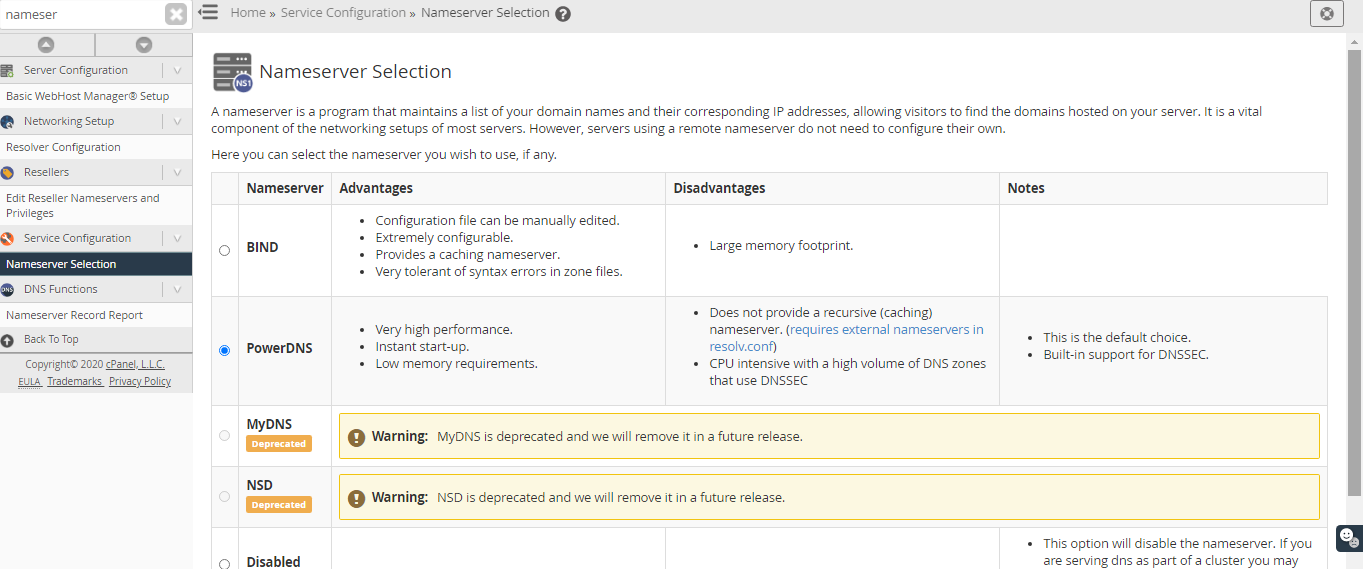This screenshot has height=569, width=1363.
Task: Click the Networking Setup section icon
Action: 8,122
